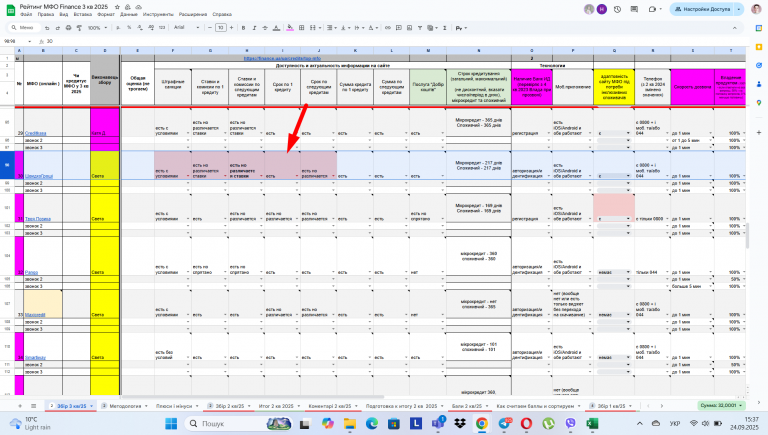768x435 pixels.
Task: Click the Настройки Доступа share button
Action: (x=701, y=9)
